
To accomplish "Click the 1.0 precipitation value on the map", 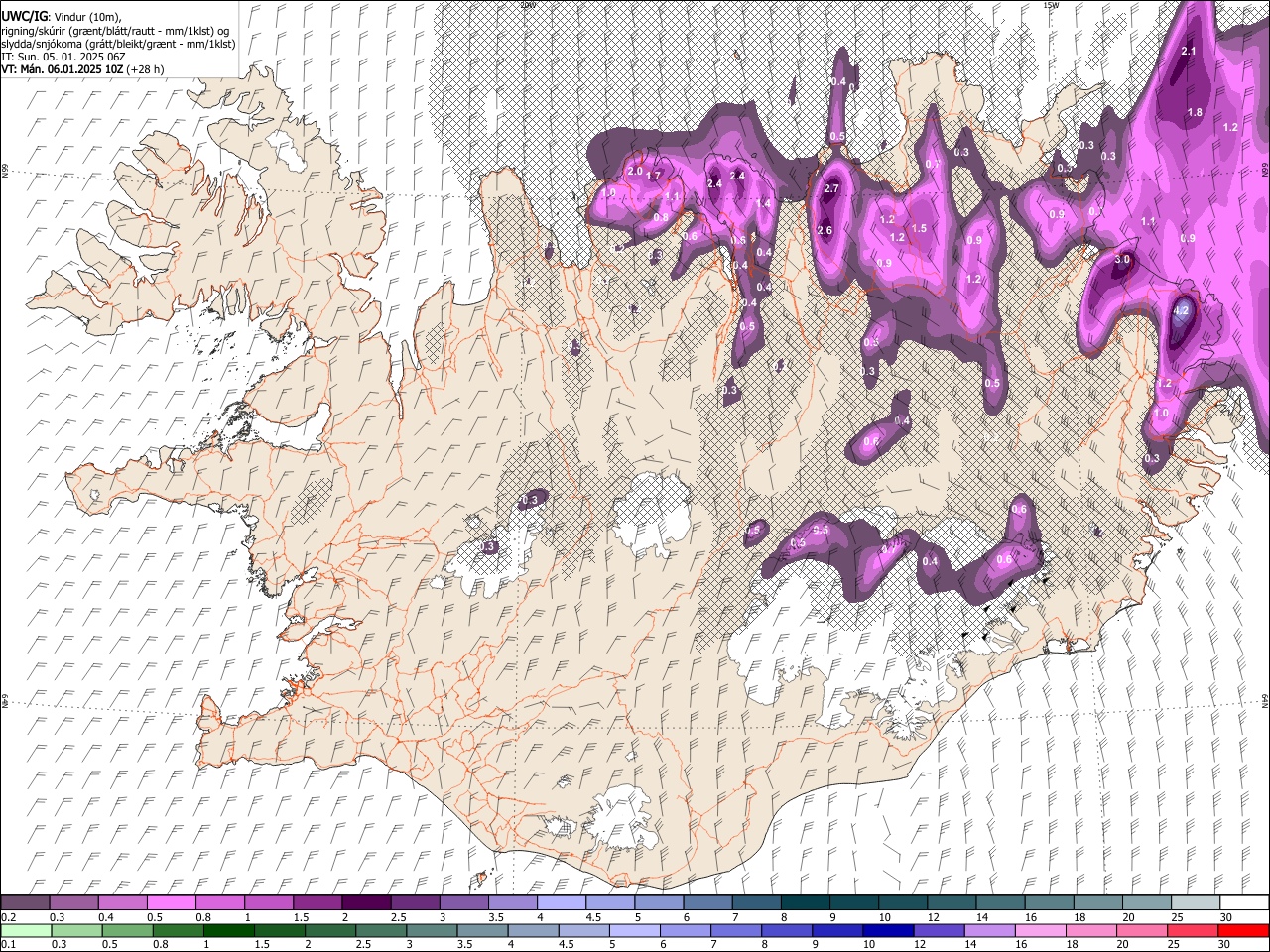I will [1161, 414].
